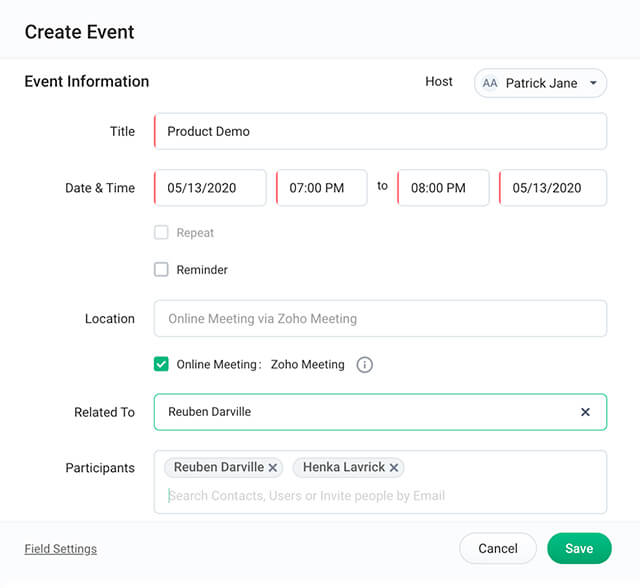Open the end date field after 08:00 PM
This screenshot has height=588, width=640.
pos(553,188)
